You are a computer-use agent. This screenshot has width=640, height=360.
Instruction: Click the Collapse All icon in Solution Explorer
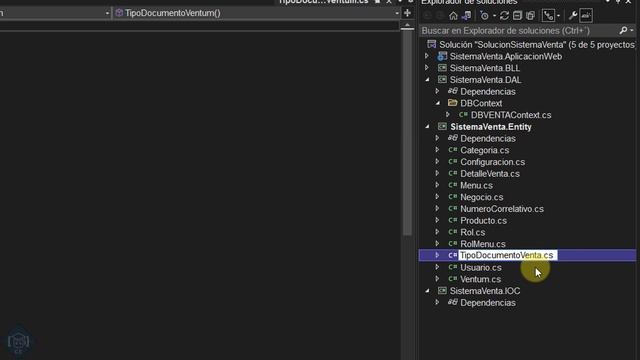click(x=517, y=16)
